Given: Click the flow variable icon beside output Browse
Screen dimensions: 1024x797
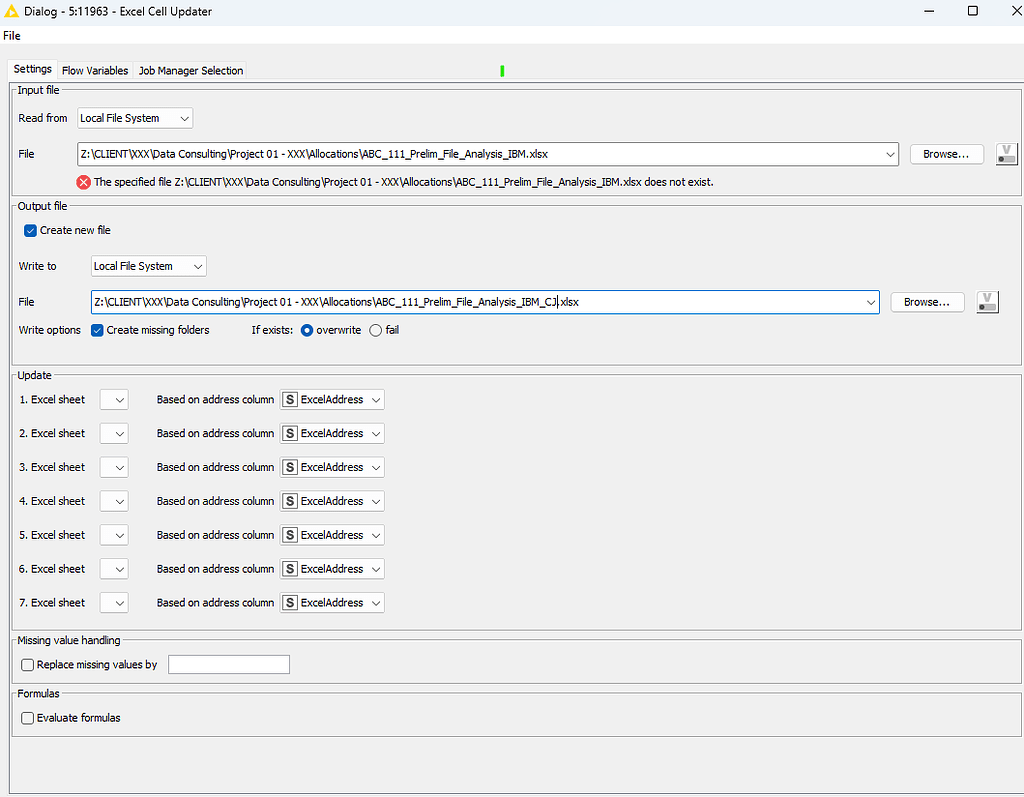Looking at the screenshot, I should (x=987, y=301).
